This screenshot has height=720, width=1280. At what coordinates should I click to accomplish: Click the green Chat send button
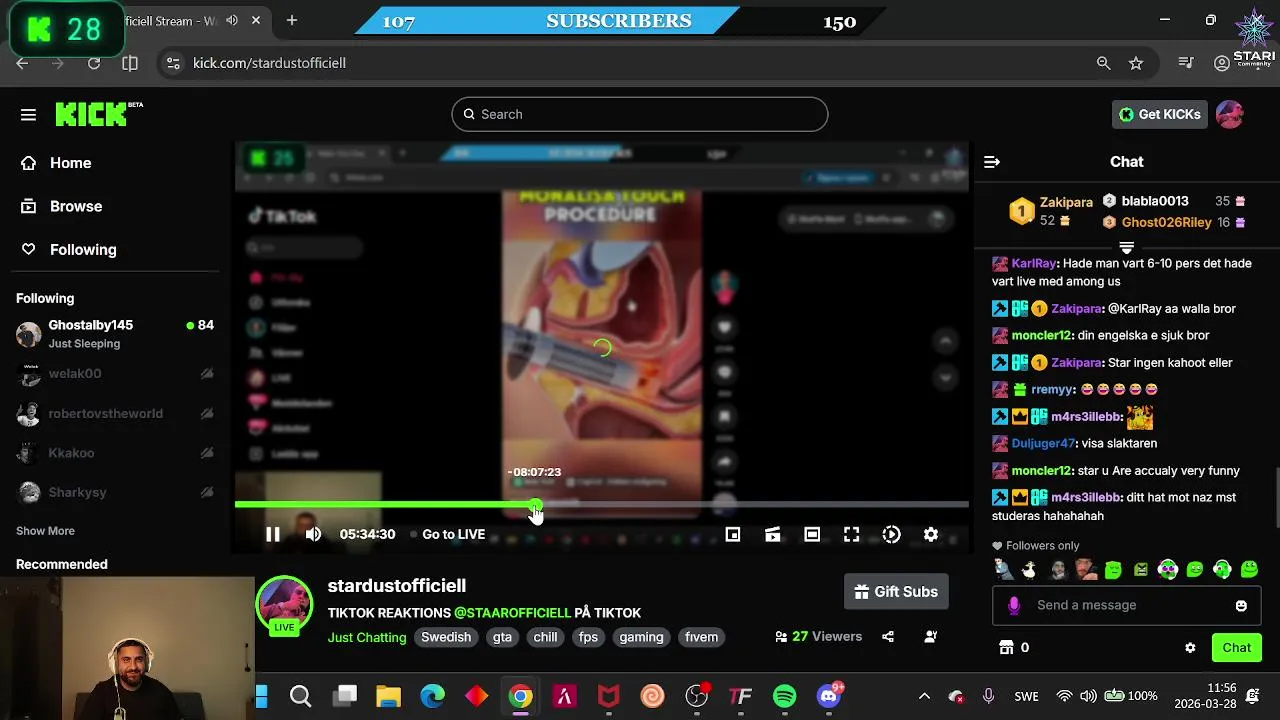tap(1236, 648)
